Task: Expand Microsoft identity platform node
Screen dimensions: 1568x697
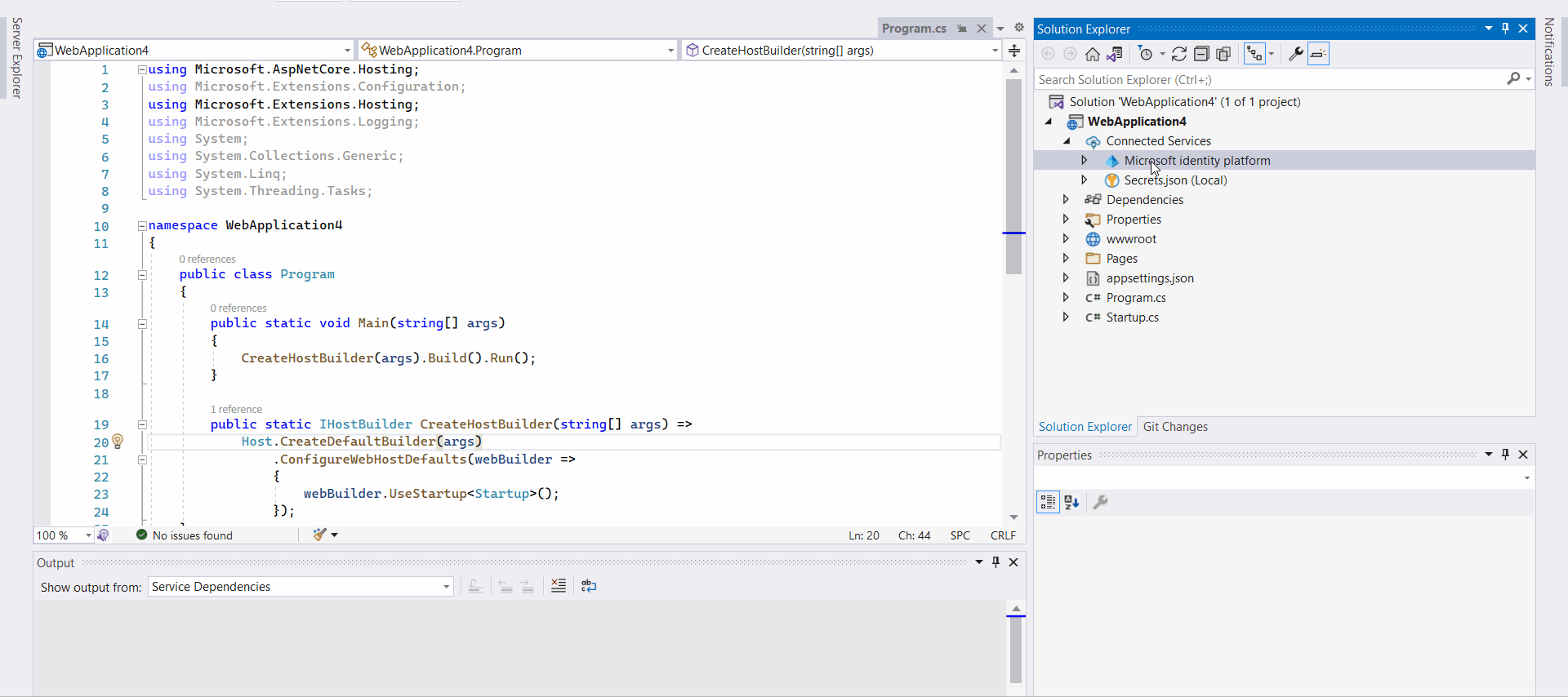Action: [1085, 160]
